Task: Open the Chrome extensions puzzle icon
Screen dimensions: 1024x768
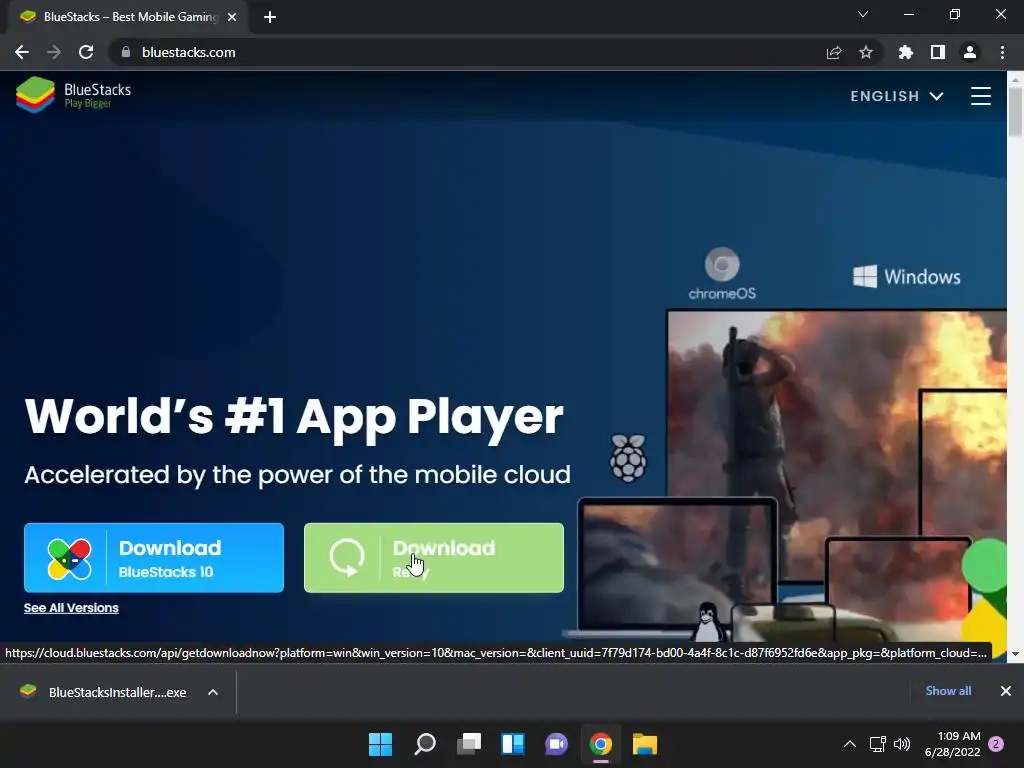Action: [905, 52]
